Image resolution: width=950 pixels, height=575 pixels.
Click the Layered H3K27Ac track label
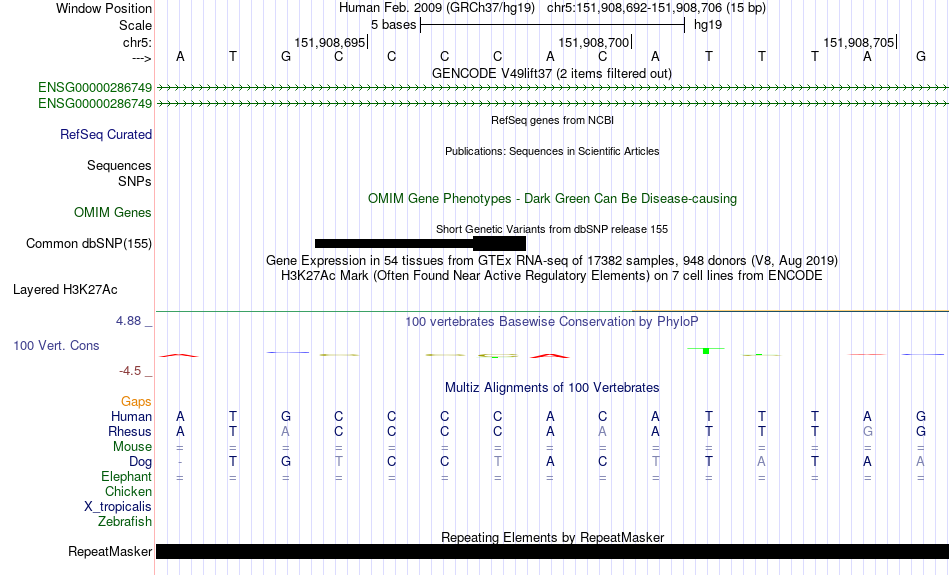[65, 290]
